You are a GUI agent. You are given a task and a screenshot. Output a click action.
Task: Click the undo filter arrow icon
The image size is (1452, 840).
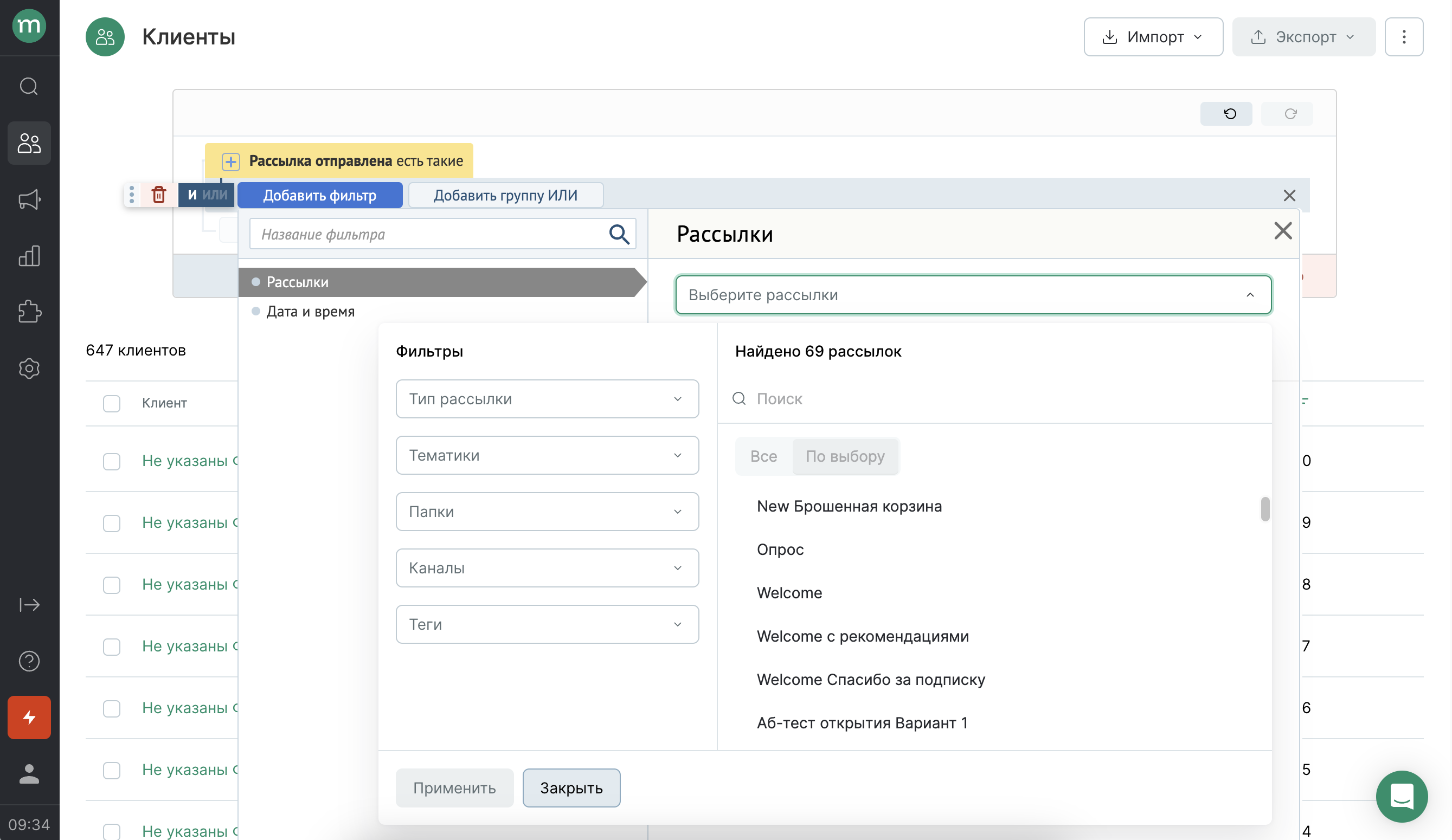(x=1226, y=113)
